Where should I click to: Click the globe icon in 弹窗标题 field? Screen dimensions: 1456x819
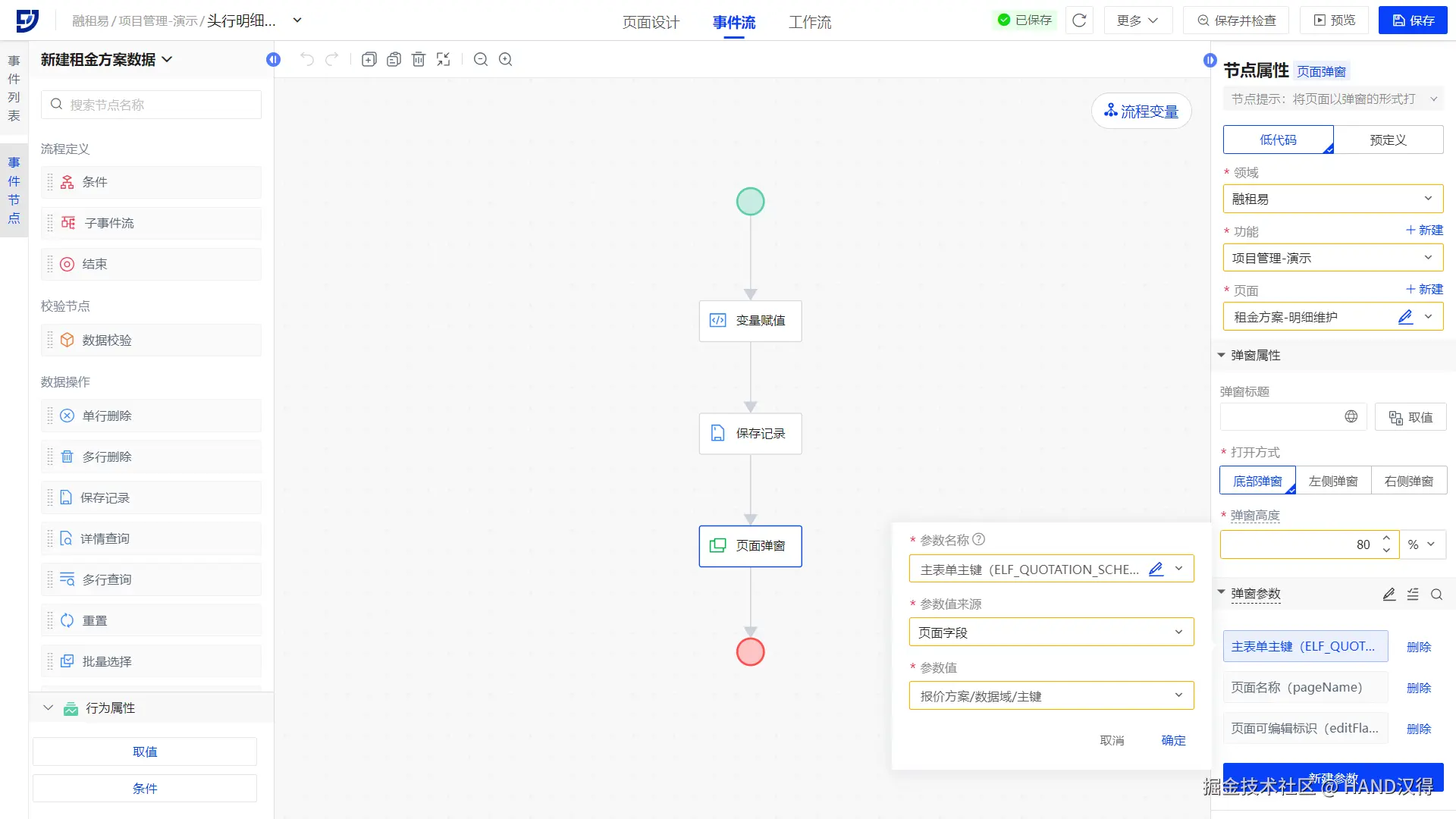1351,416
